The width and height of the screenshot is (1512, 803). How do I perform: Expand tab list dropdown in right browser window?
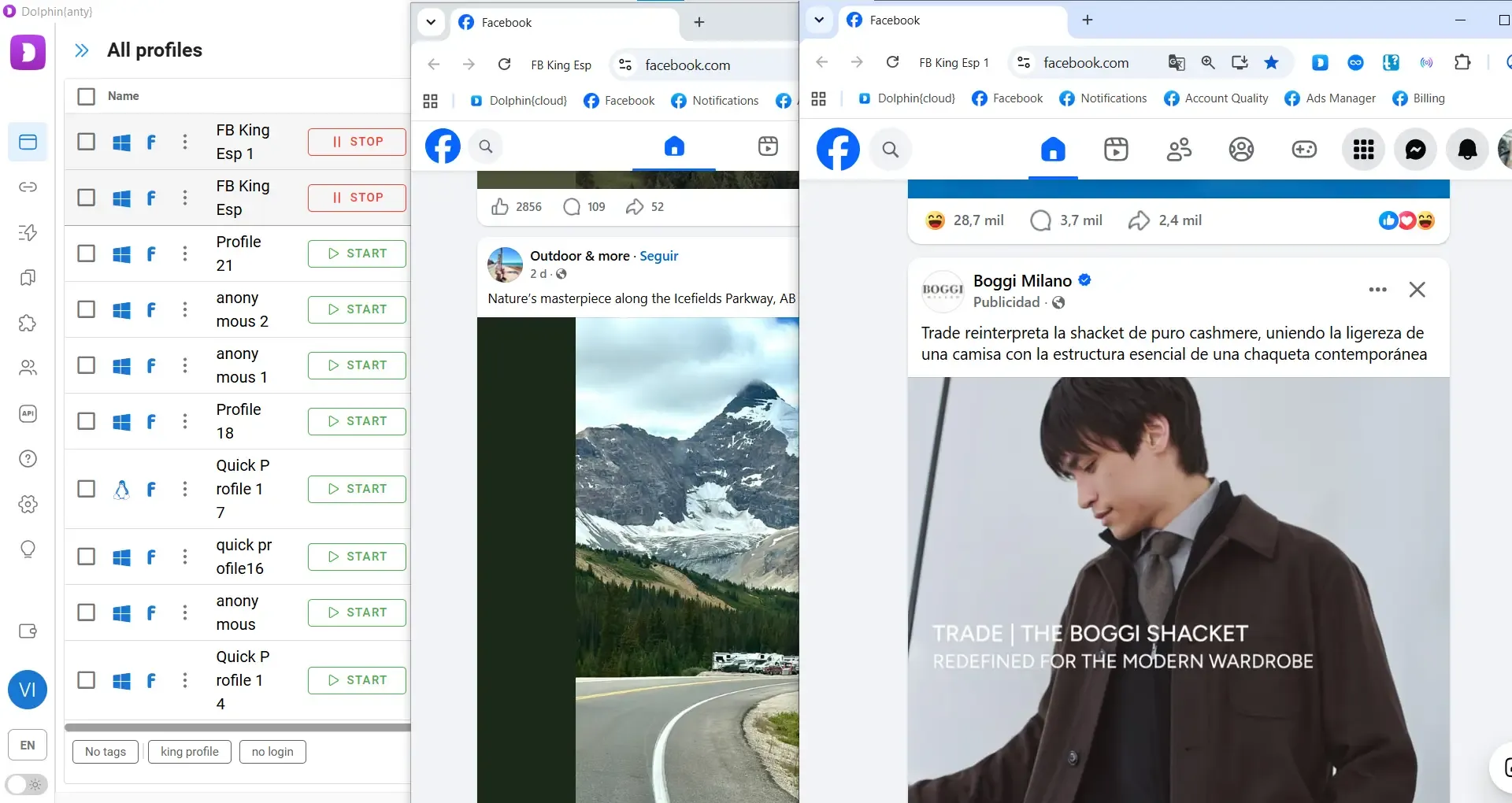pyautogui.click(x=819, y=20)
